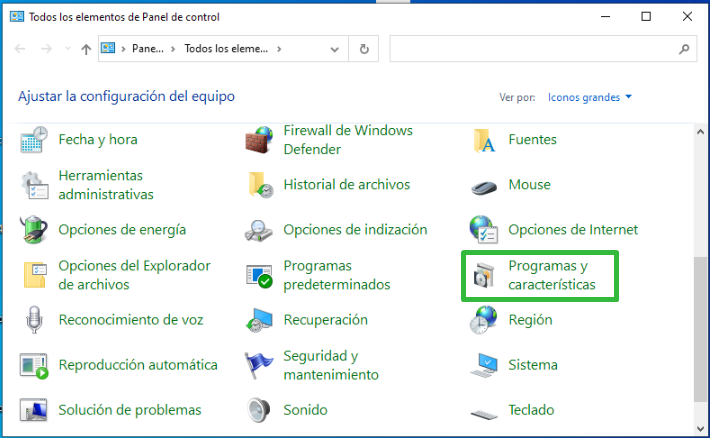
Task: Go forward with the right arrow button
Action: [46, 48]
